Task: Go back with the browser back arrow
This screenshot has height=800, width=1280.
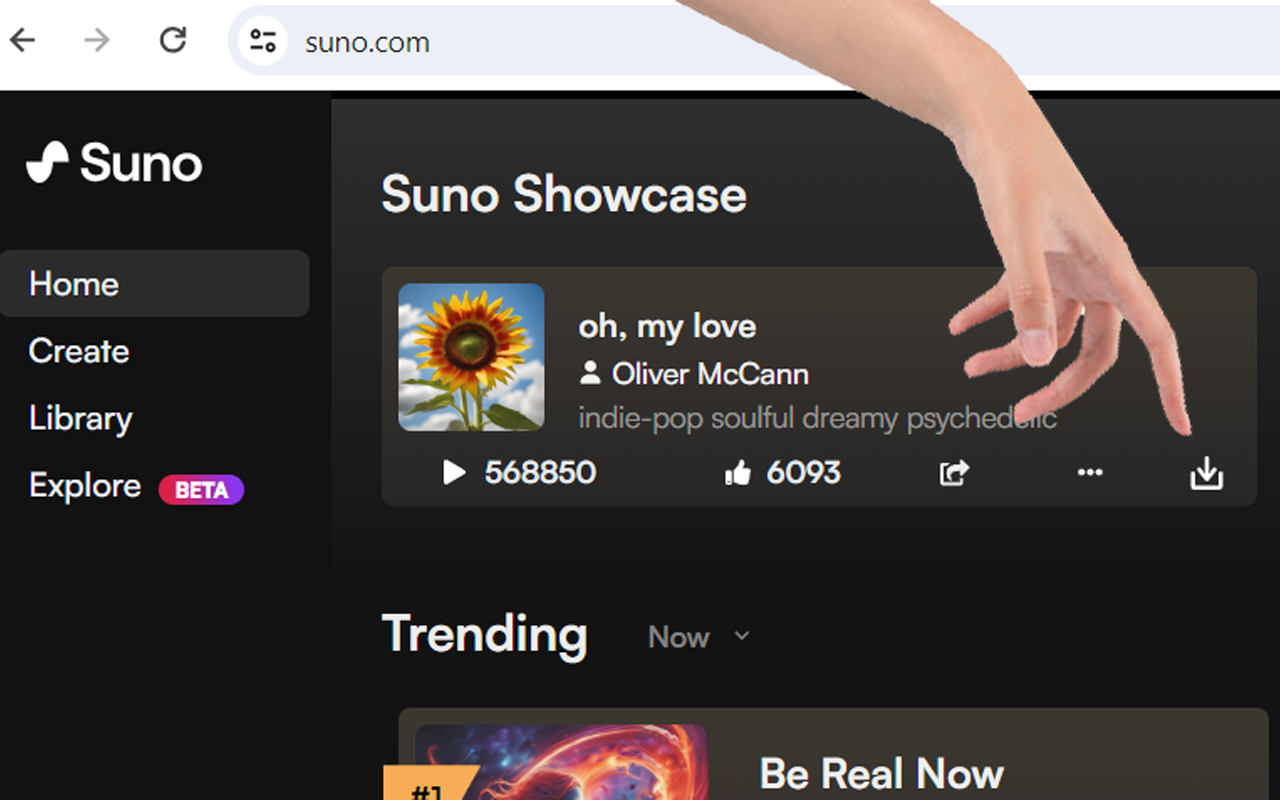Action: [x=23, y=41]
